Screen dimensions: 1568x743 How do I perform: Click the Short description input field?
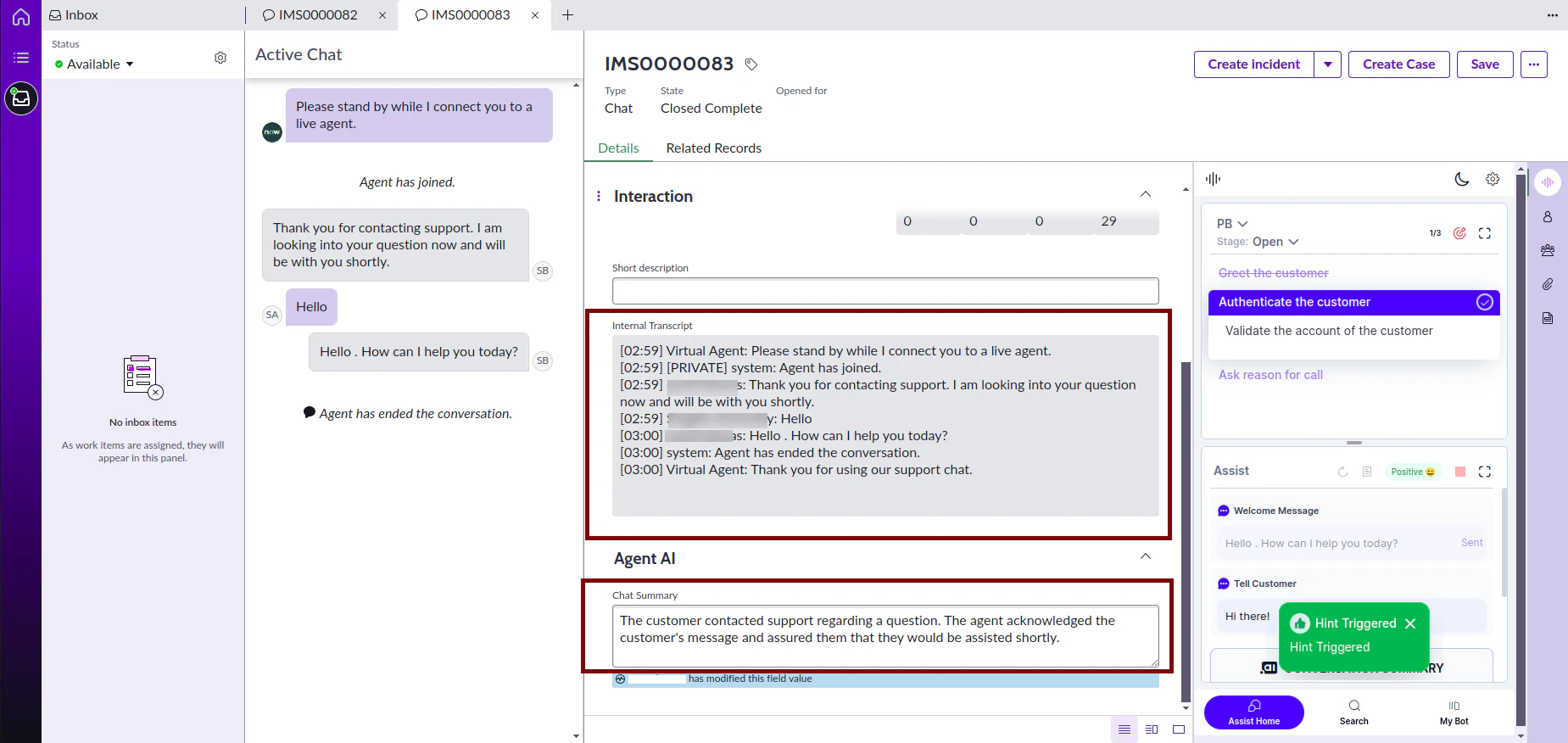[885, 291]
